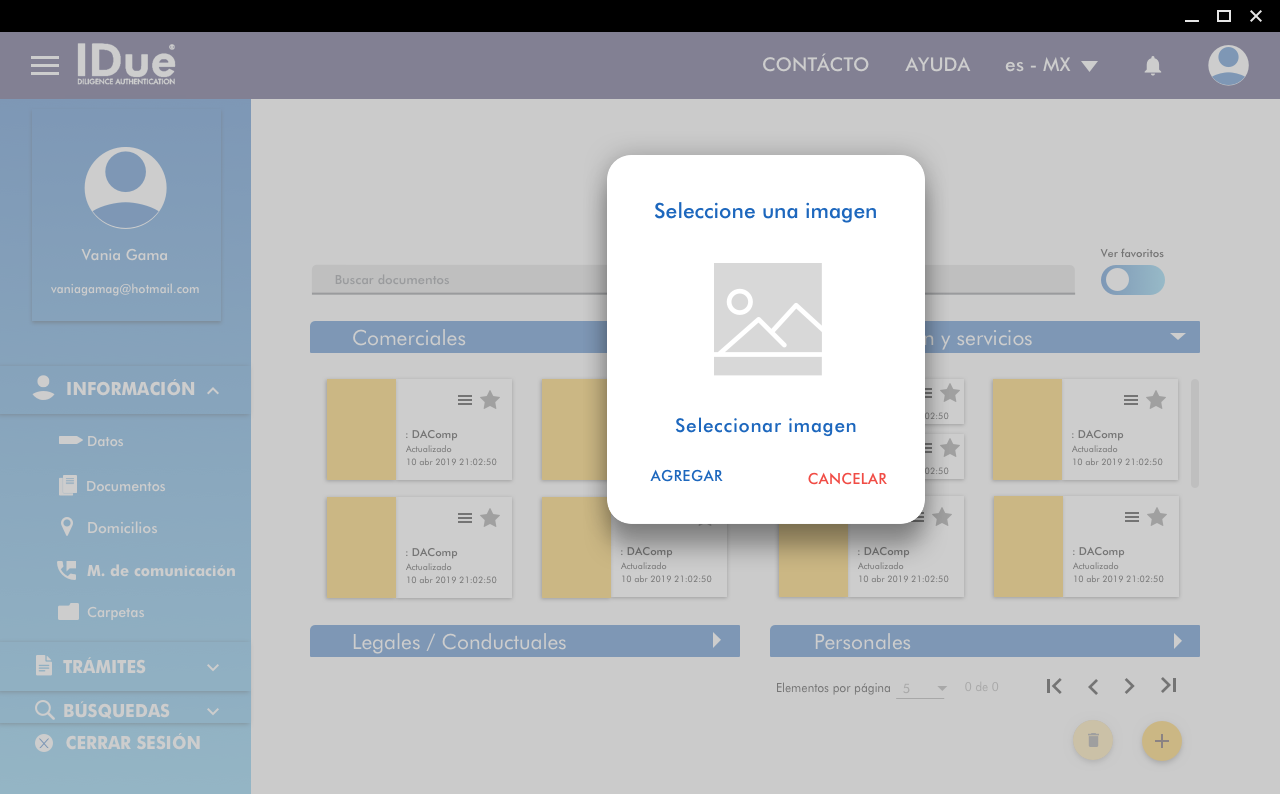The height and width of the screenshot is (794, 1280).
Task: Open the user avatar in the top right
Action: tap(1227, 66)
